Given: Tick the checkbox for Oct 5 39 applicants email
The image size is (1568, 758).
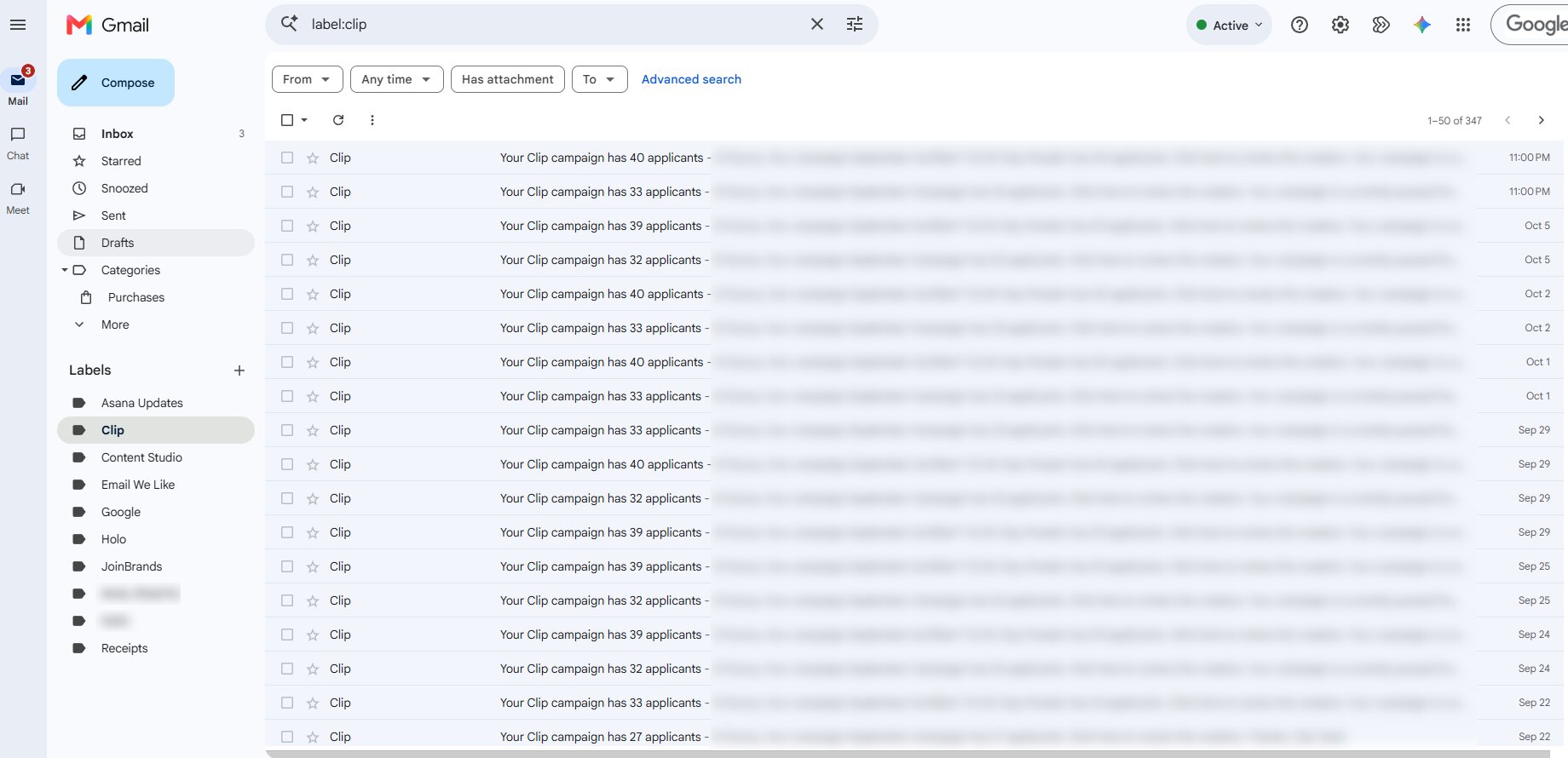Looking at the screenshot, I should 287,226.
